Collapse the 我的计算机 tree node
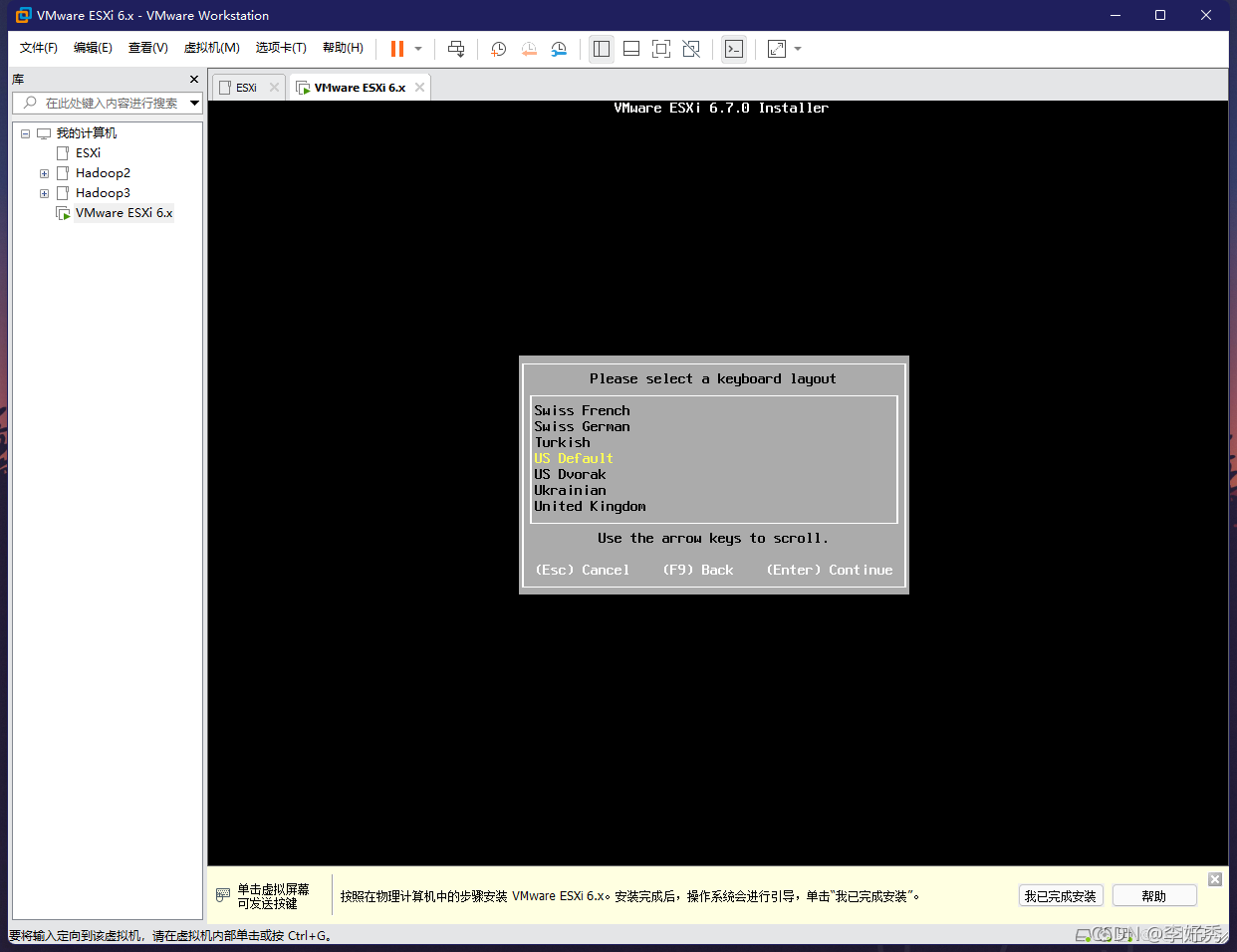The image size is (1237, 952). pos(25,133)
